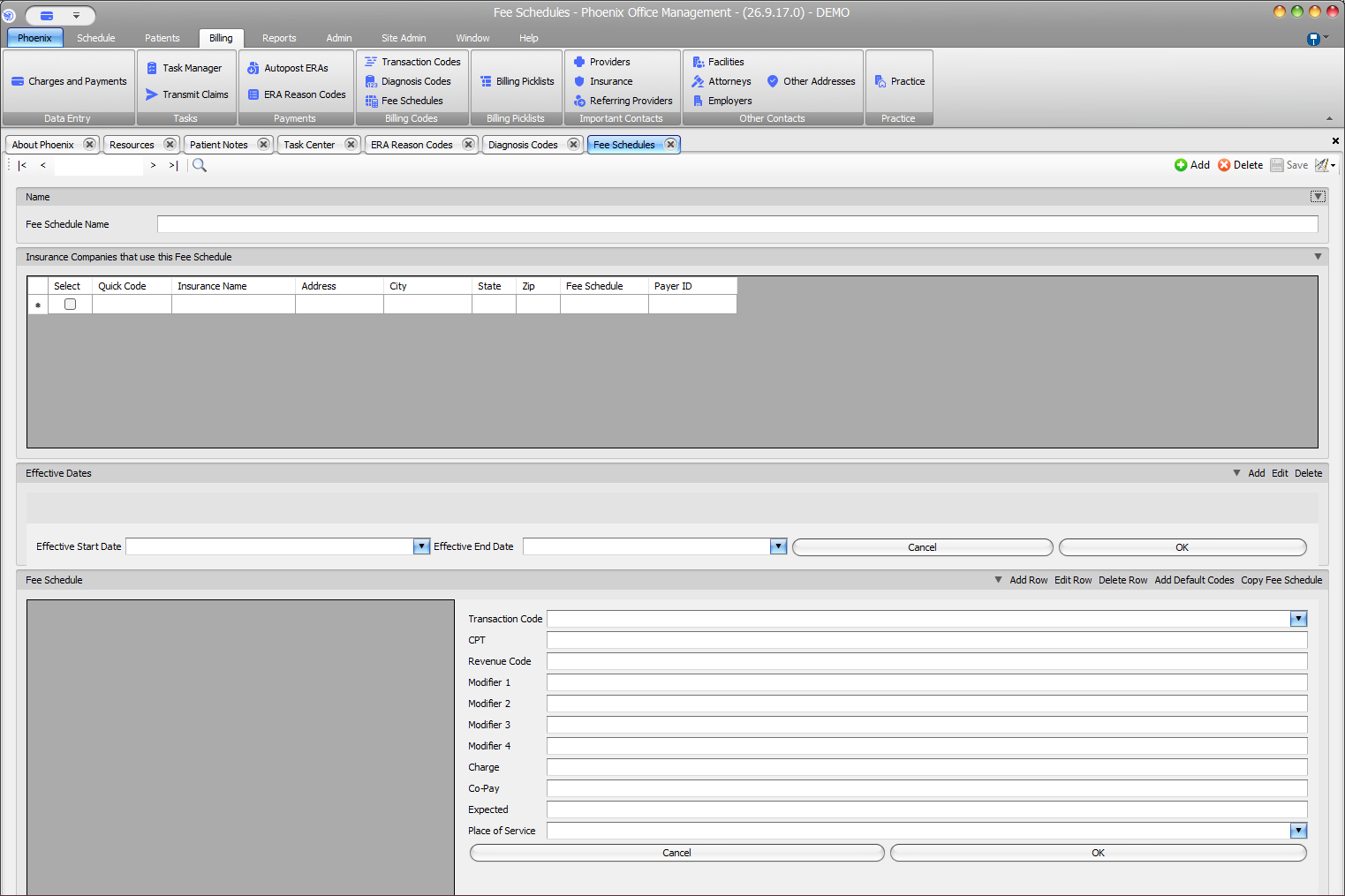Open Transaction Codes
The height and width of the screenshot is (896, 1345).
pos(412,62)
